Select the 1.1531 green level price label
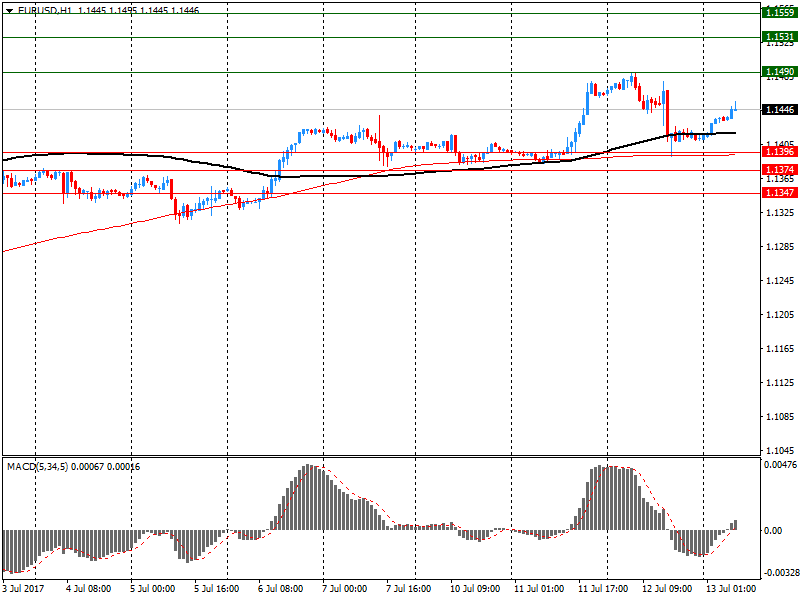Viewport: 800px width, 600px height. [x=780, y=37]
